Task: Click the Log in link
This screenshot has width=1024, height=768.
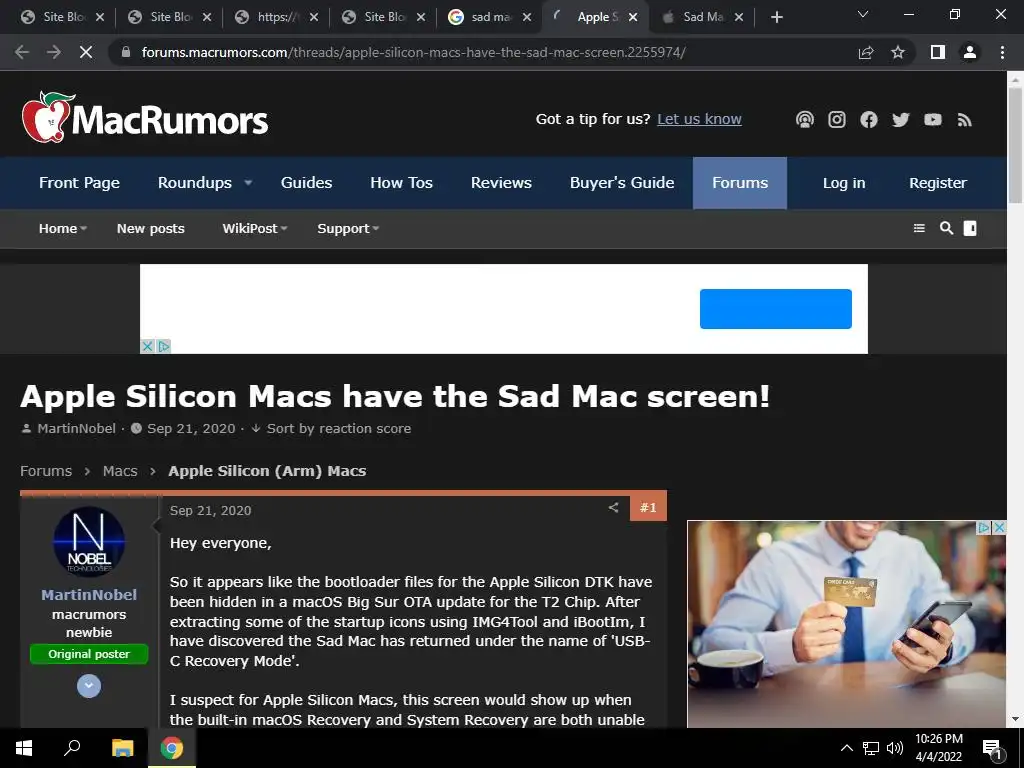Action: (x=844, y=183)
